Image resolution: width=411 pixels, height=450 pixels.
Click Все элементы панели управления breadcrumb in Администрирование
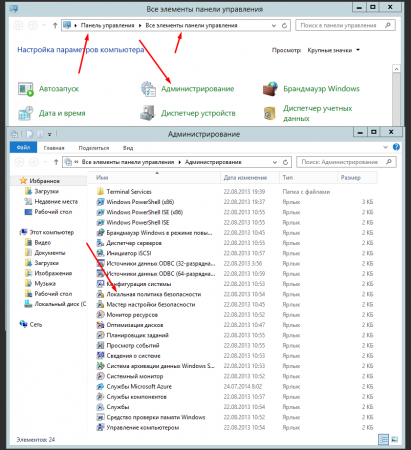click(128, 162)
